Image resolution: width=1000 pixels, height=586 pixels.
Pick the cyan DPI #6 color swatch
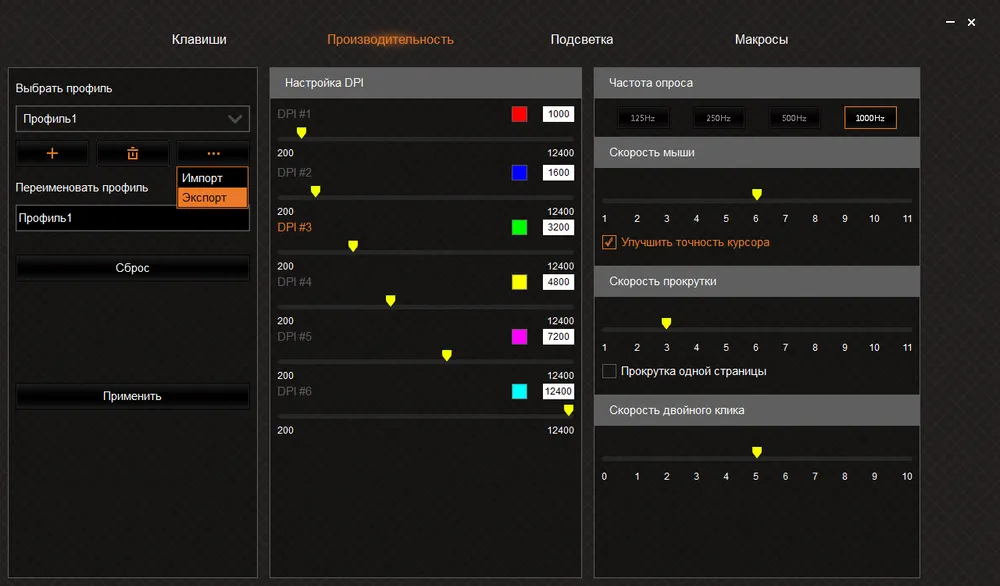click(519, 392)
